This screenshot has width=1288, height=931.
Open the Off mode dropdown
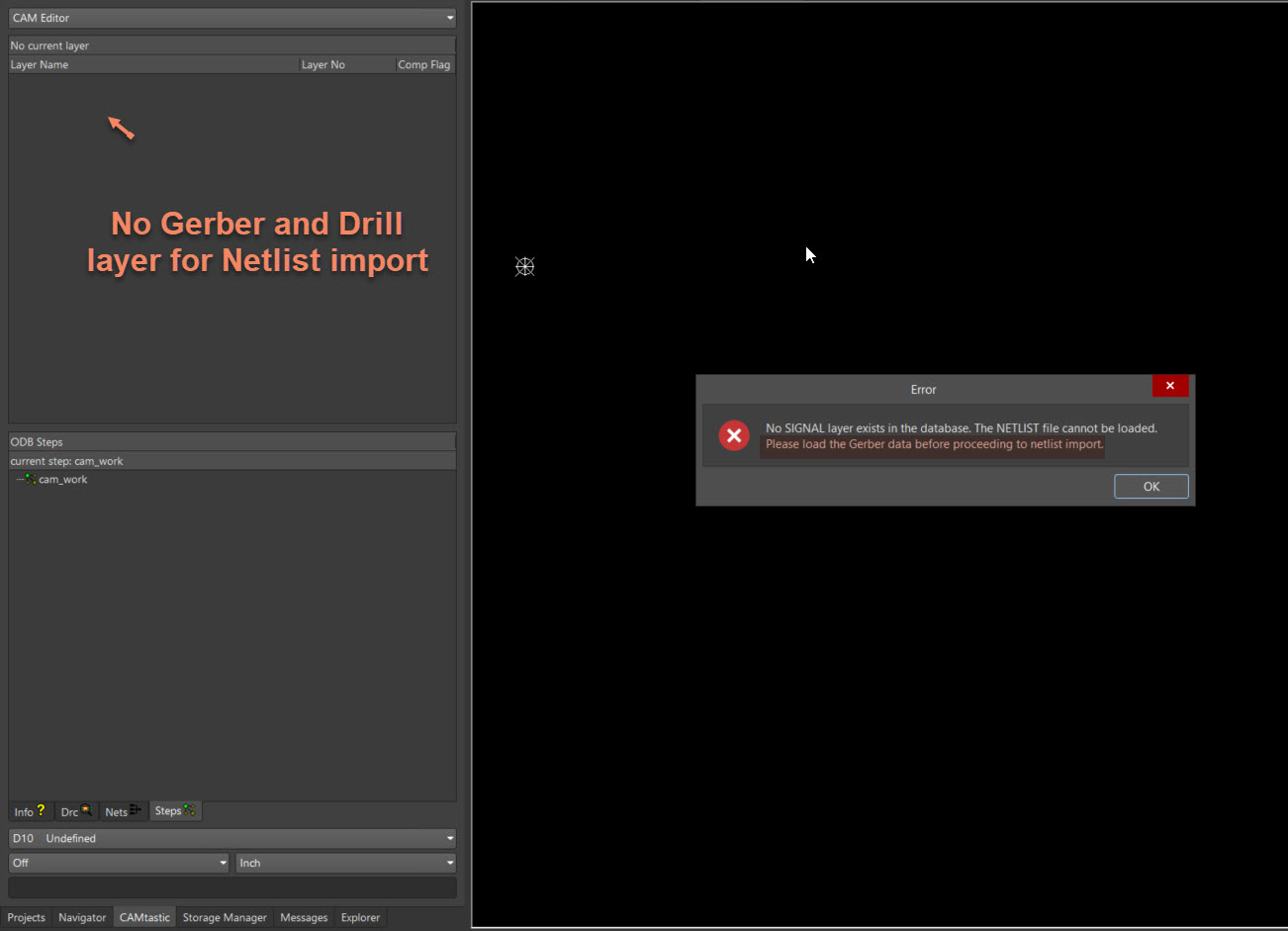[119, 863]
